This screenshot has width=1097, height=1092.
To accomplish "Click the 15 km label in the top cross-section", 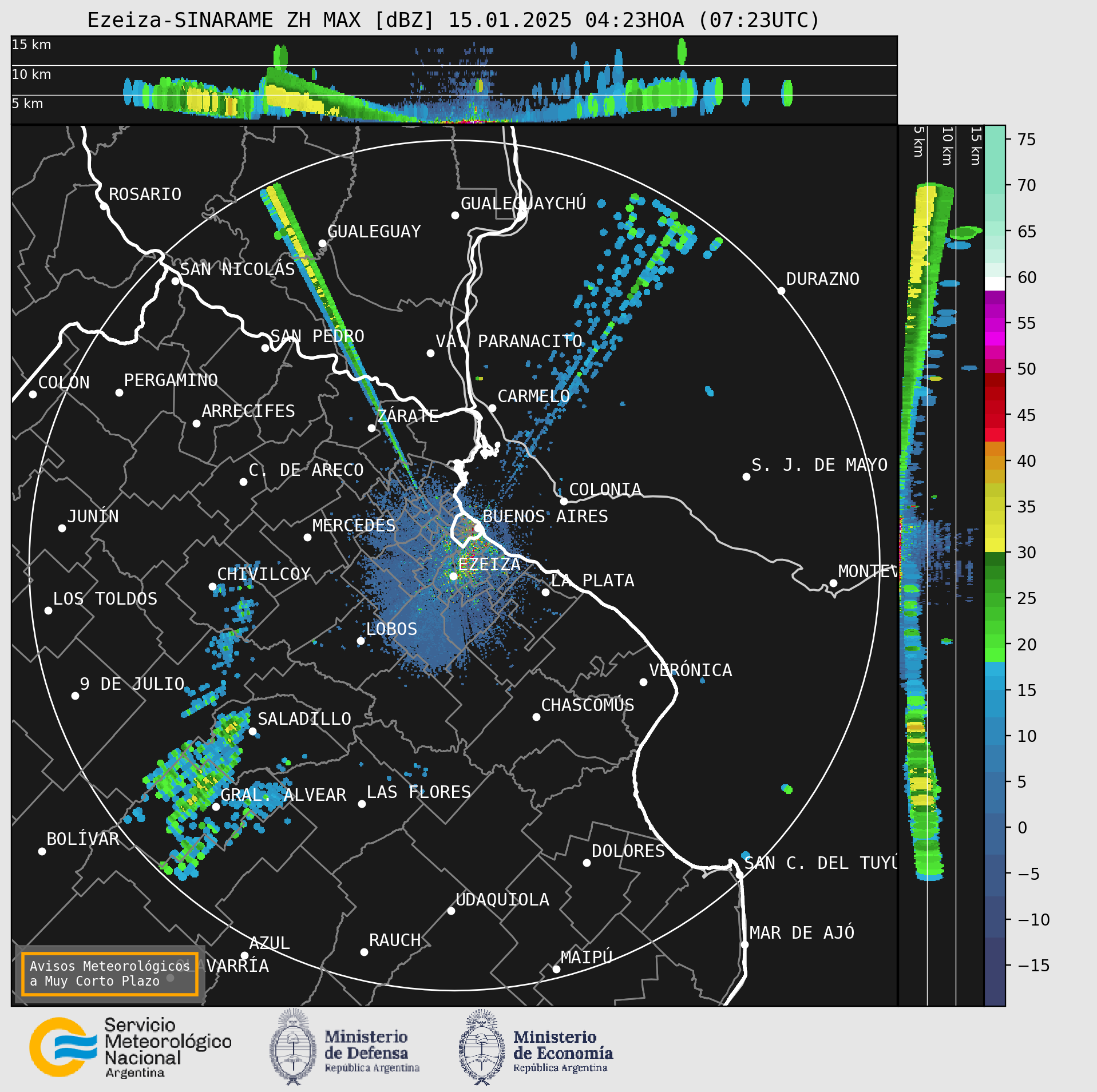I will (31, 45).
